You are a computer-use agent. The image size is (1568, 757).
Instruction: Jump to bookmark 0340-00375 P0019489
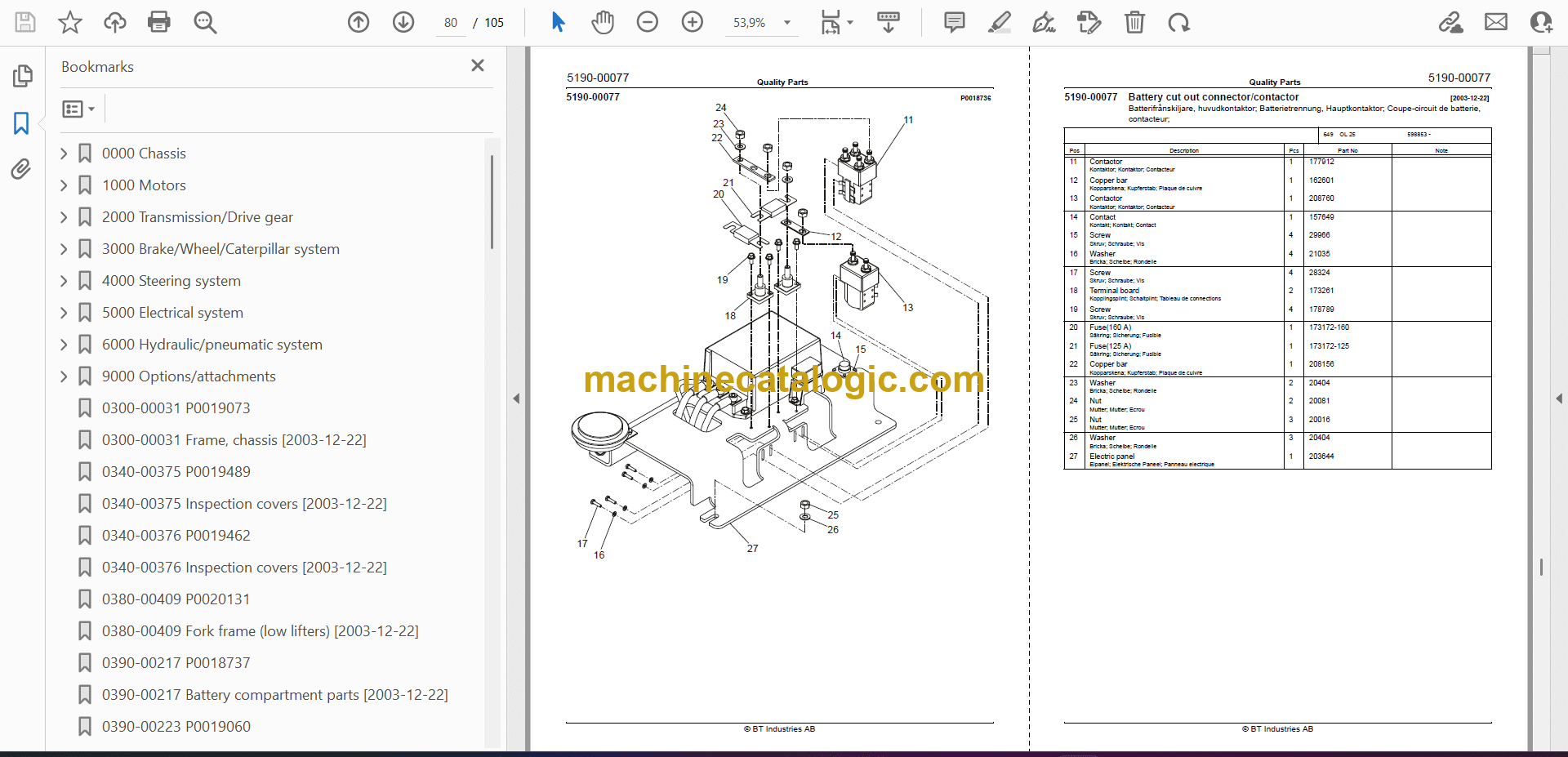[x=176, y=472]
